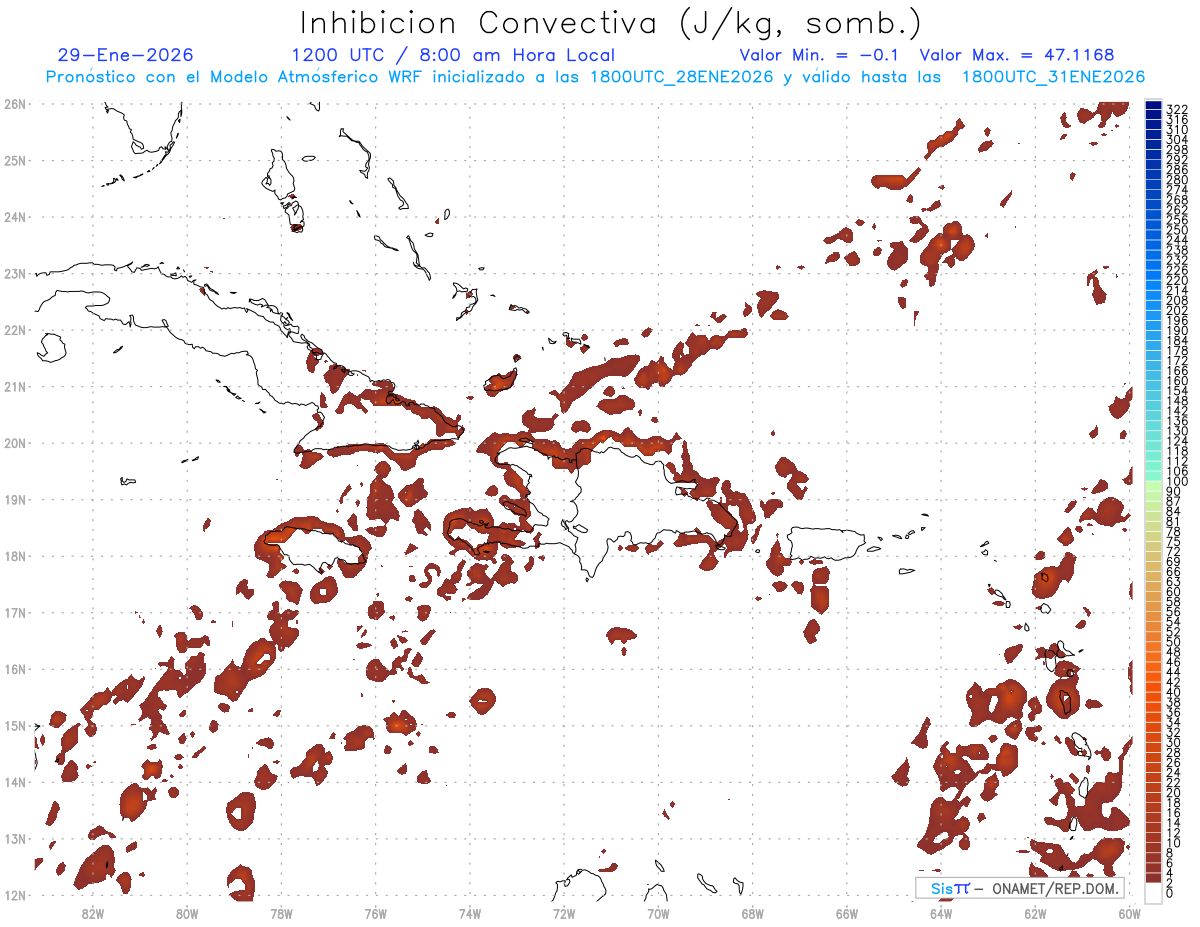Select the date label '29-Ene-2026'
Image resolution: width=1200 pixels, height=927 pixels.
(126, 55)
